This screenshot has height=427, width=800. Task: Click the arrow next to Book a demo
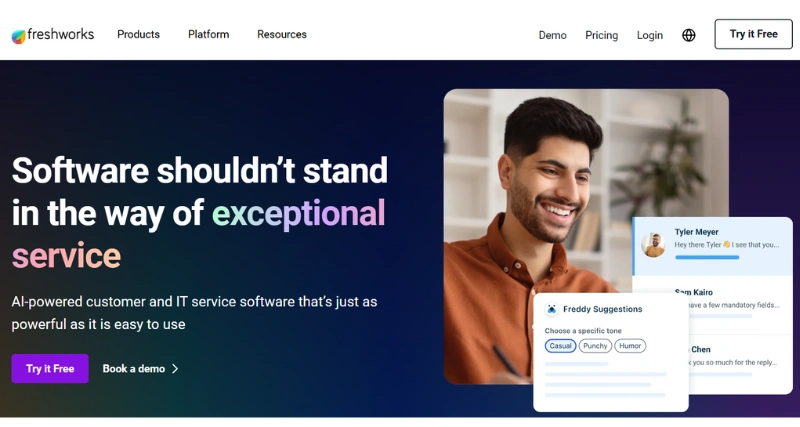tap(175, 369)
